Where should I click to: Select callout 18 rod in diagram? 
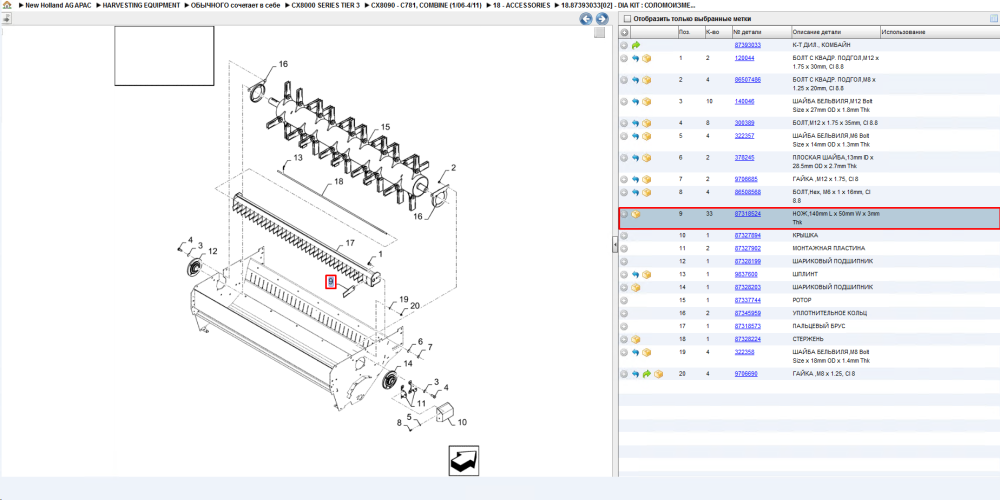point(338,182)
